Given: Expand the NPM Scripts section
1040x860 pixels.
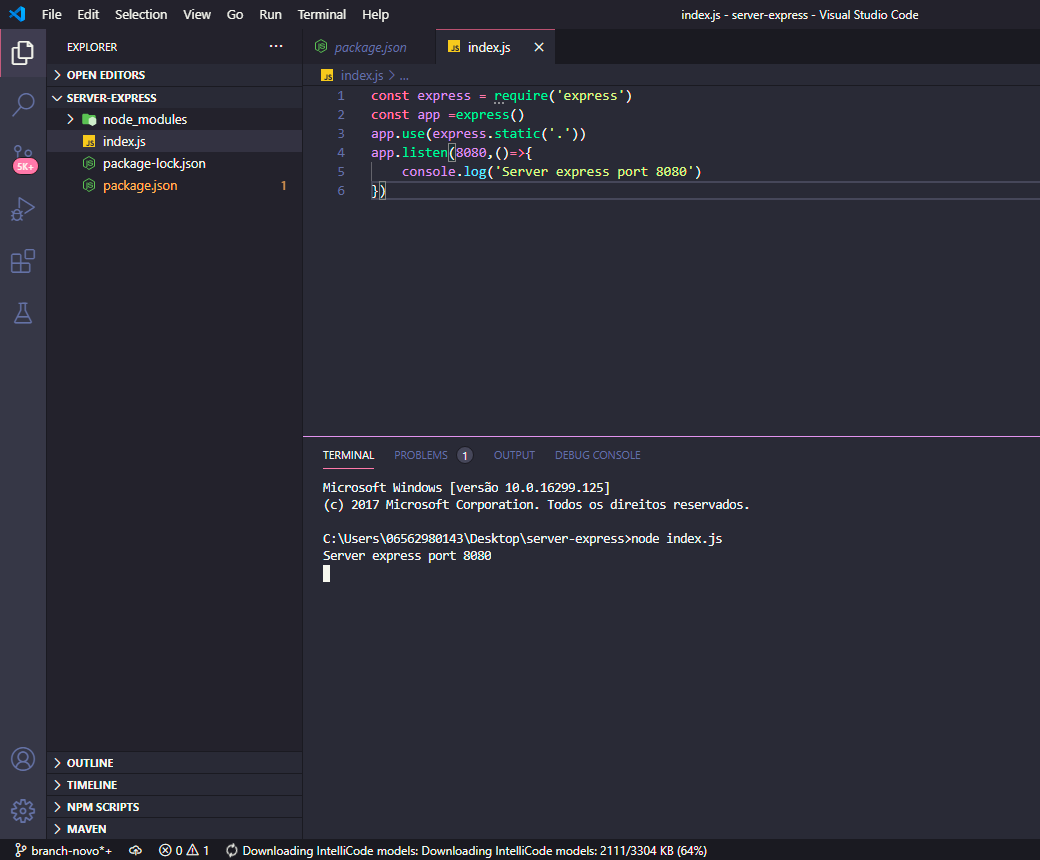Looking at the screenshot, I should [102, 807].
